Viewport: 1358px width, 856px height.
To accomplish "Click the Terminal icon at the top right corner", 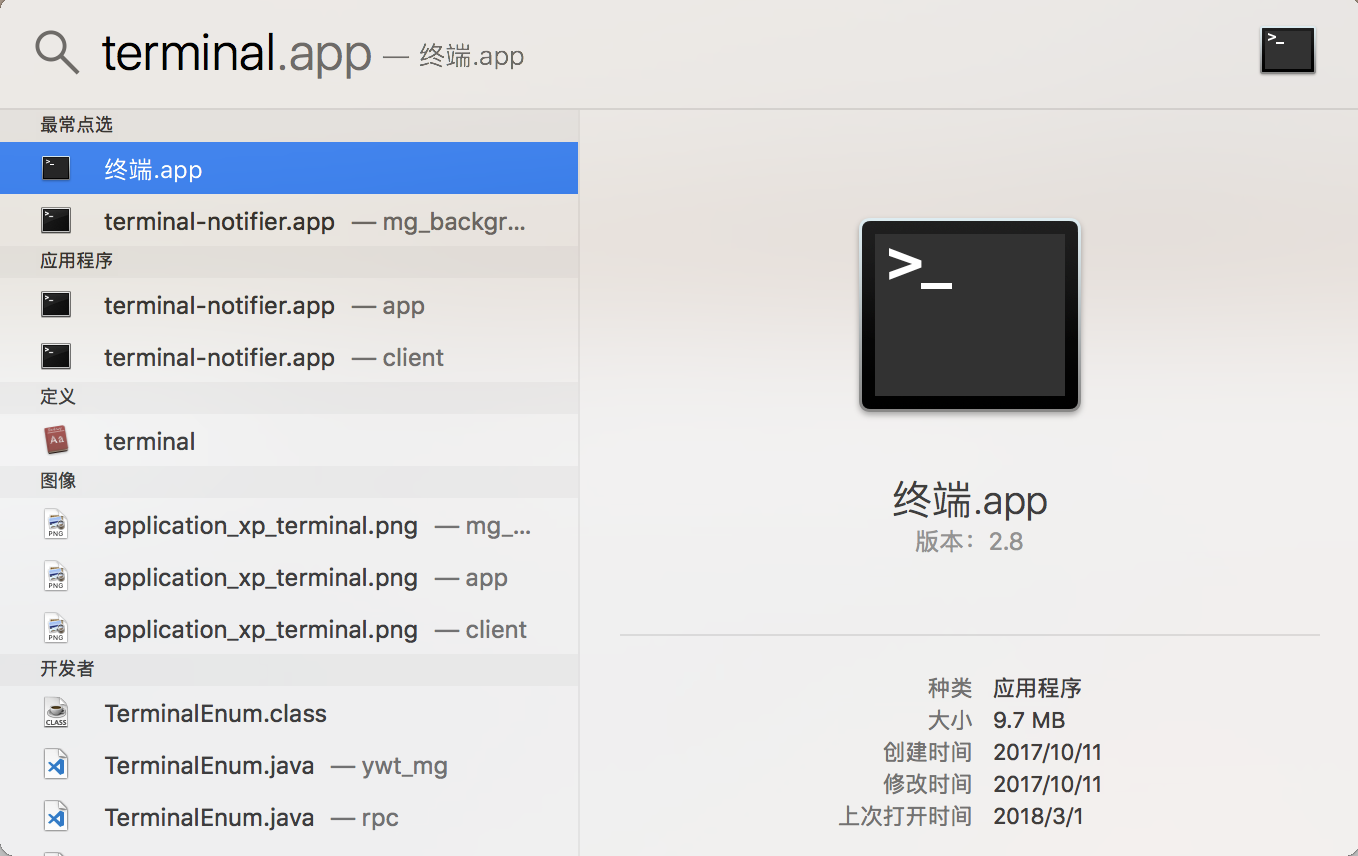I will coord(1287,49).
